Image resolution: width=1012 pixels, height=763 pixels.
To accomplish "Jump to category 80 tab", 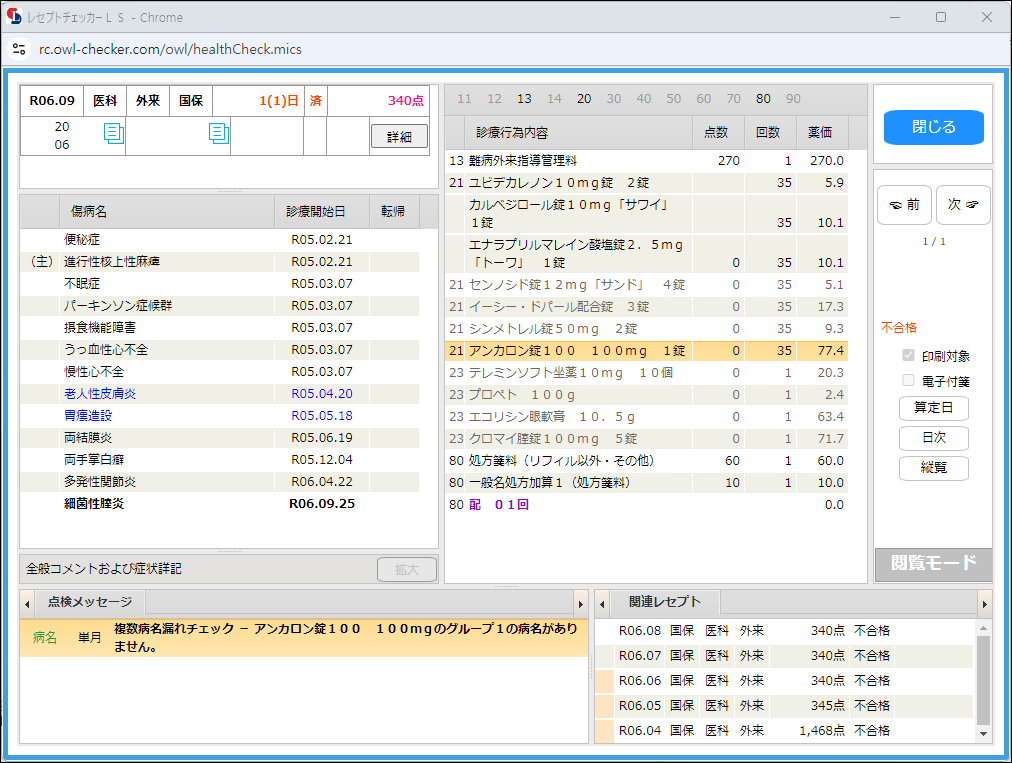I will [x=764, y=99].
